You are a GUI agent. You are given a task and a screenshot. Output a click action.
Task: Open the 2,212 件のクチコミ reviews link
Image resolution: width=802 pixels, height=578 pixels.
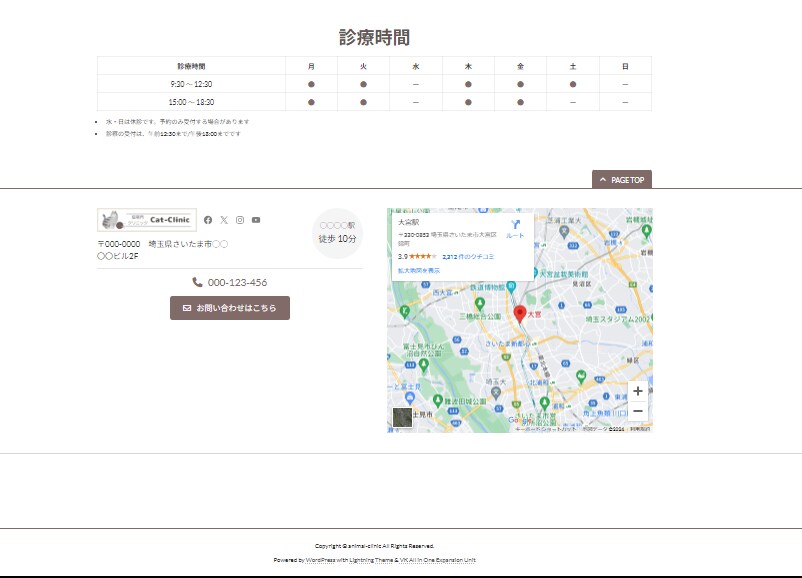pyautogui.click(x=468, y=257)
